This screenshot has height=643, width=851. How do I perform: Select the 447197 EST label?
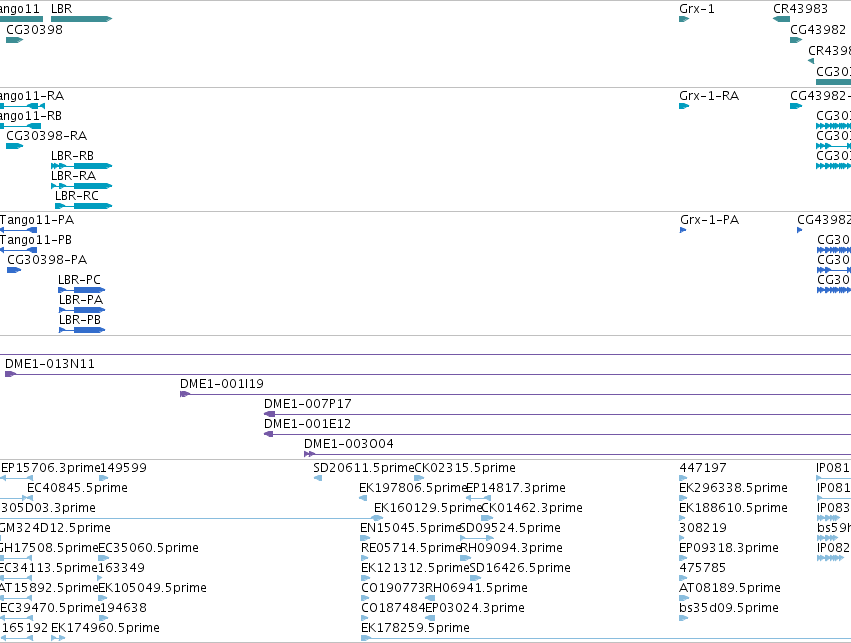click(703, 468)
